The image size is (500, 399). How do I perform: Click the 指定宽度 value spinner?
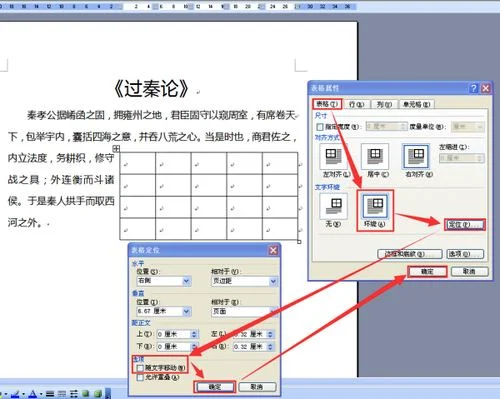pyautogui.click(x=403, y=127)
